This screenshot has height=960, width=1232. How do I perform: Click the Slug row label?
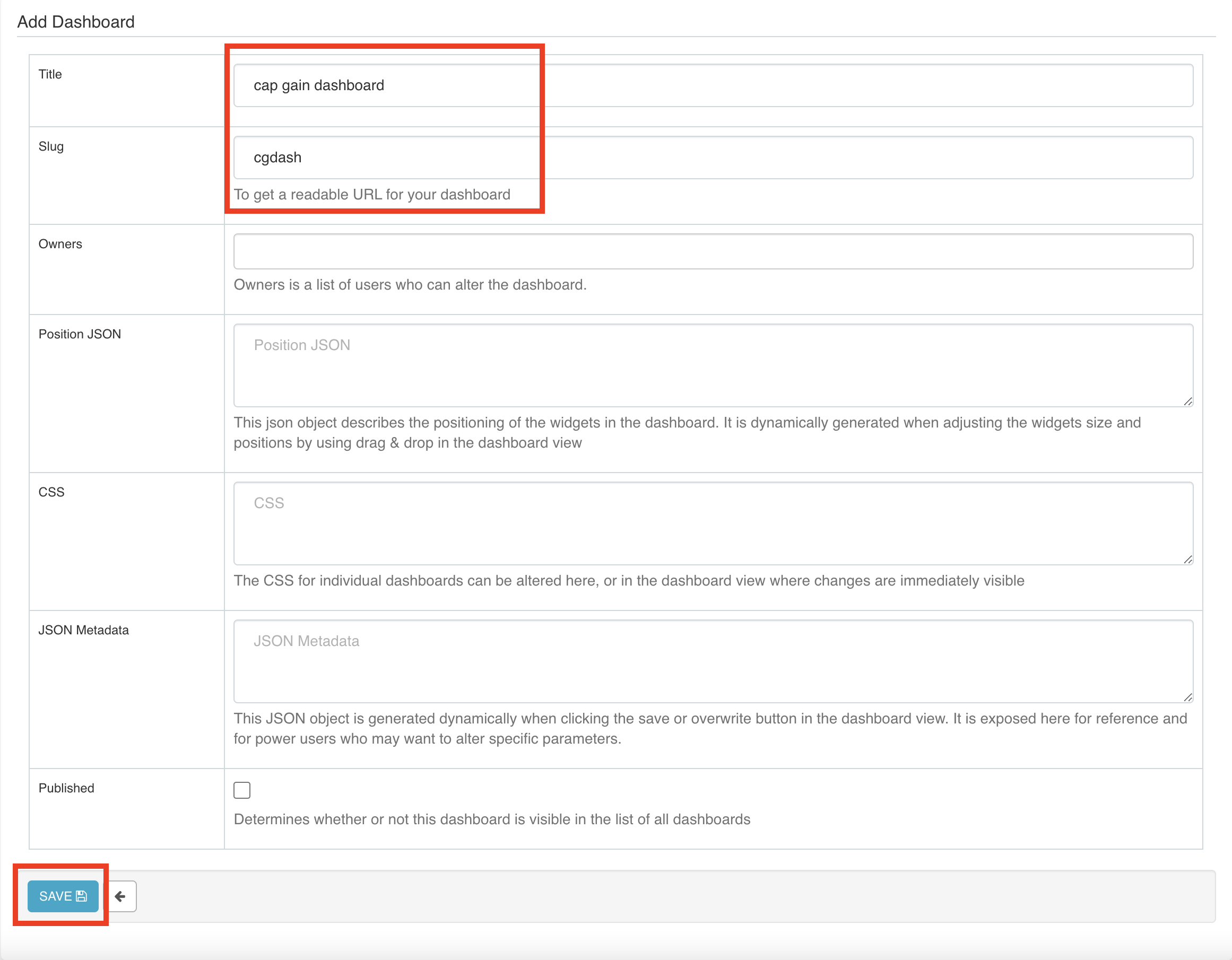click(x=51, y=146)
